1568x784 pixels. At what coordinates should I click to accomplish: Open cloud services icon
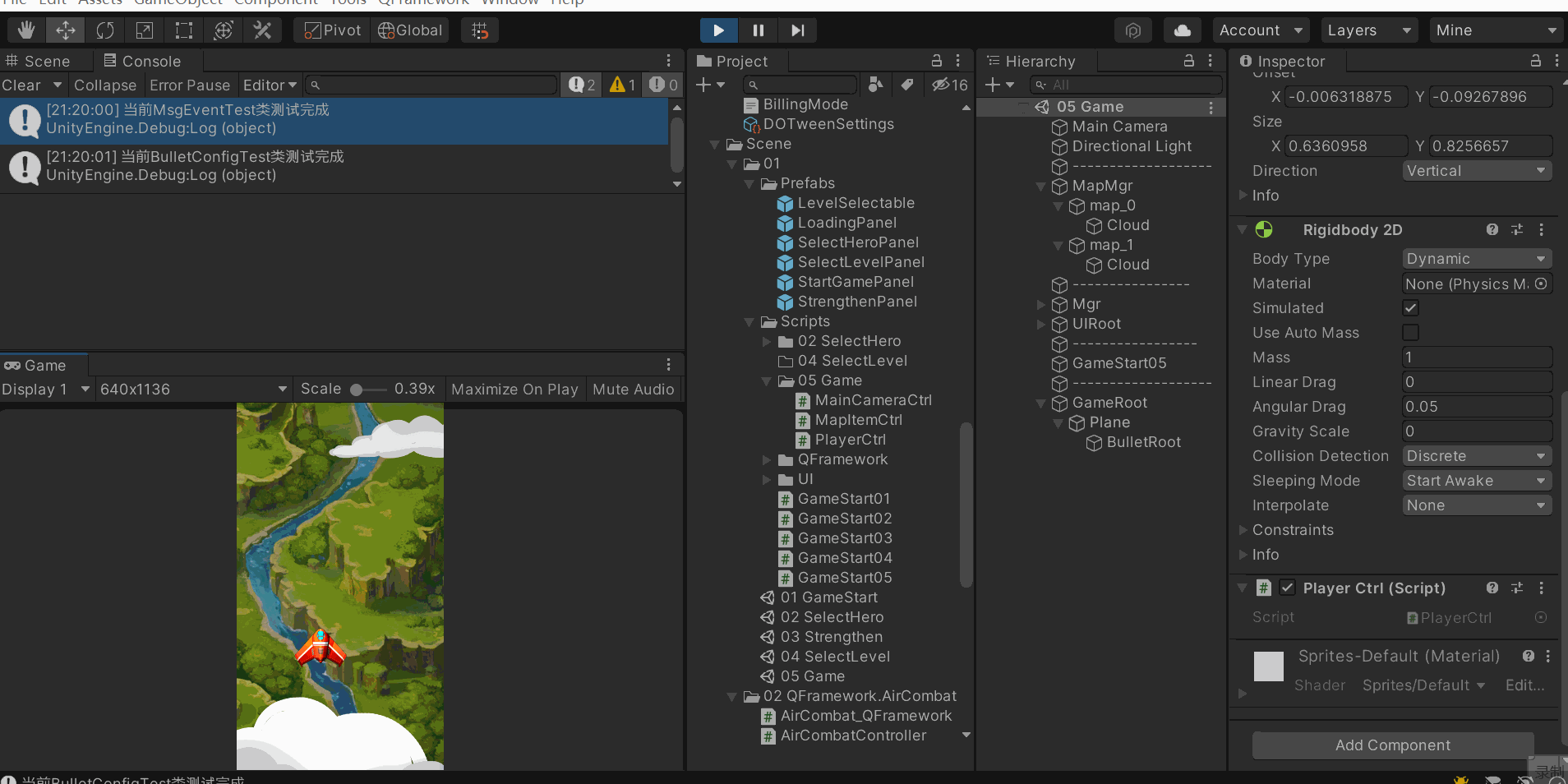click(x=1183, y=30)
